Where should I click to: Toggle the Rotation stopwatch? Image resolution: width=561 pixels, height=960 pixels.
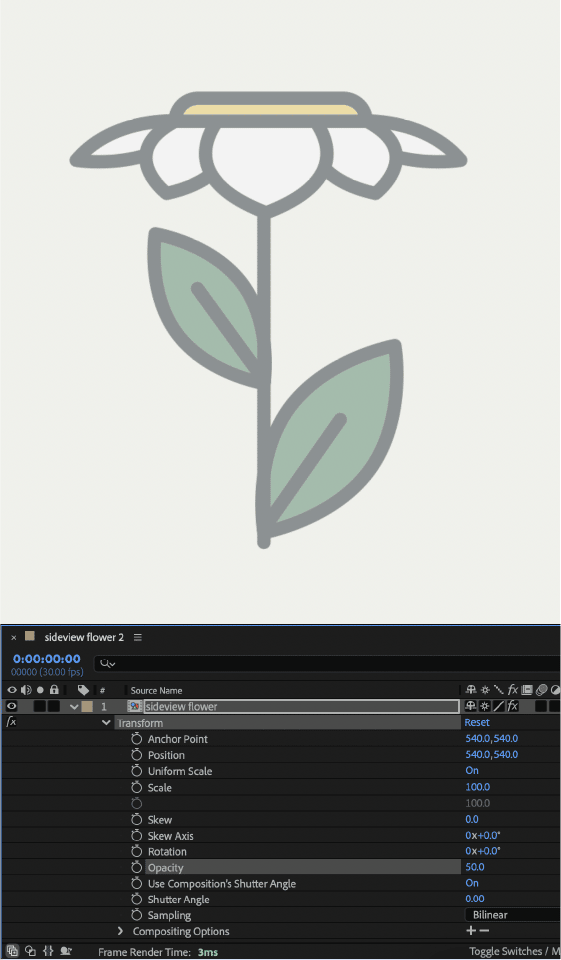137,851
